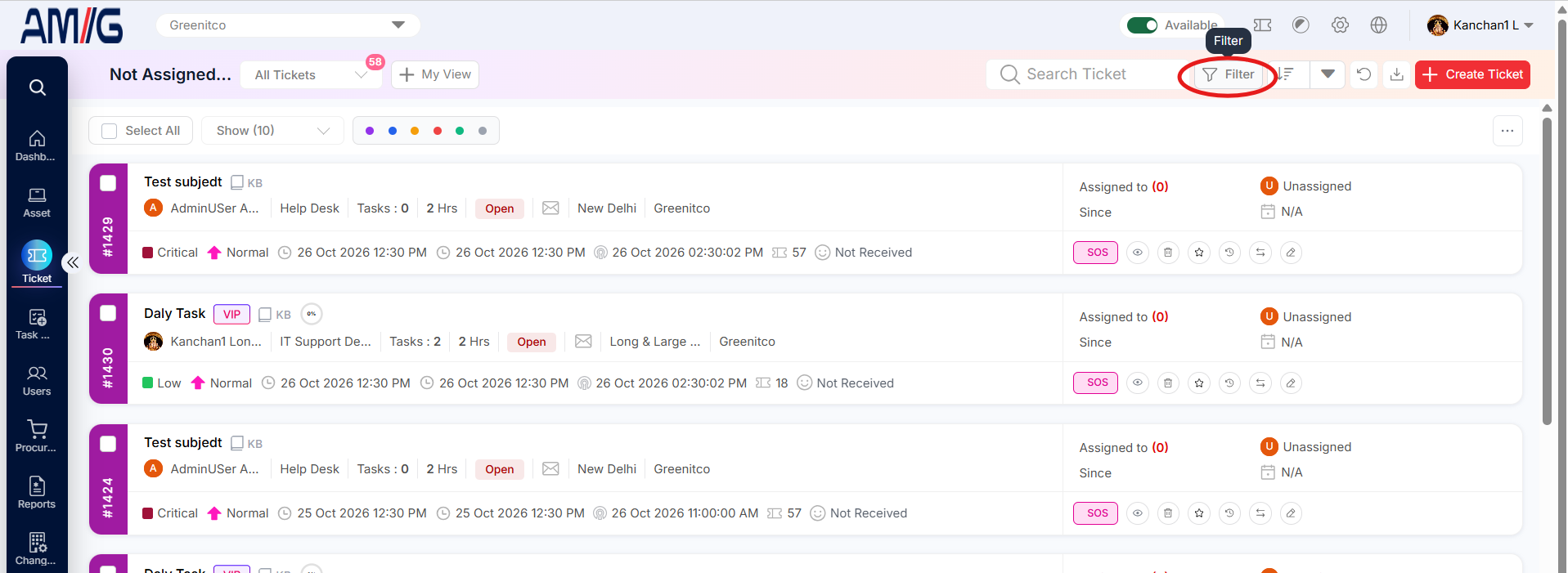This screenshot has height=573, width=1568.
Task: Click the edit pencil icon on ticket #1430
Action: click(x=1291, y=383)
